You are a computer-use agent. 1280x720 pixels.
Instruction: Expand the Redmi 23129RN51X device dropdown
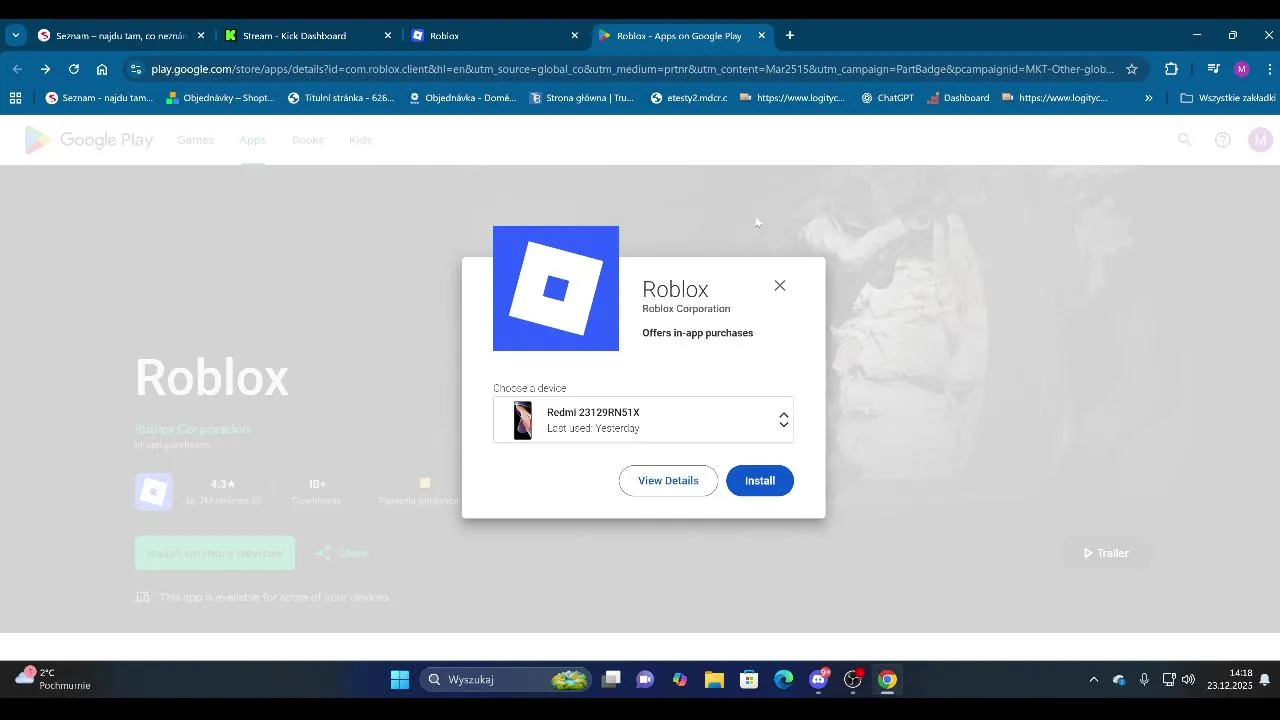[643, 419]
